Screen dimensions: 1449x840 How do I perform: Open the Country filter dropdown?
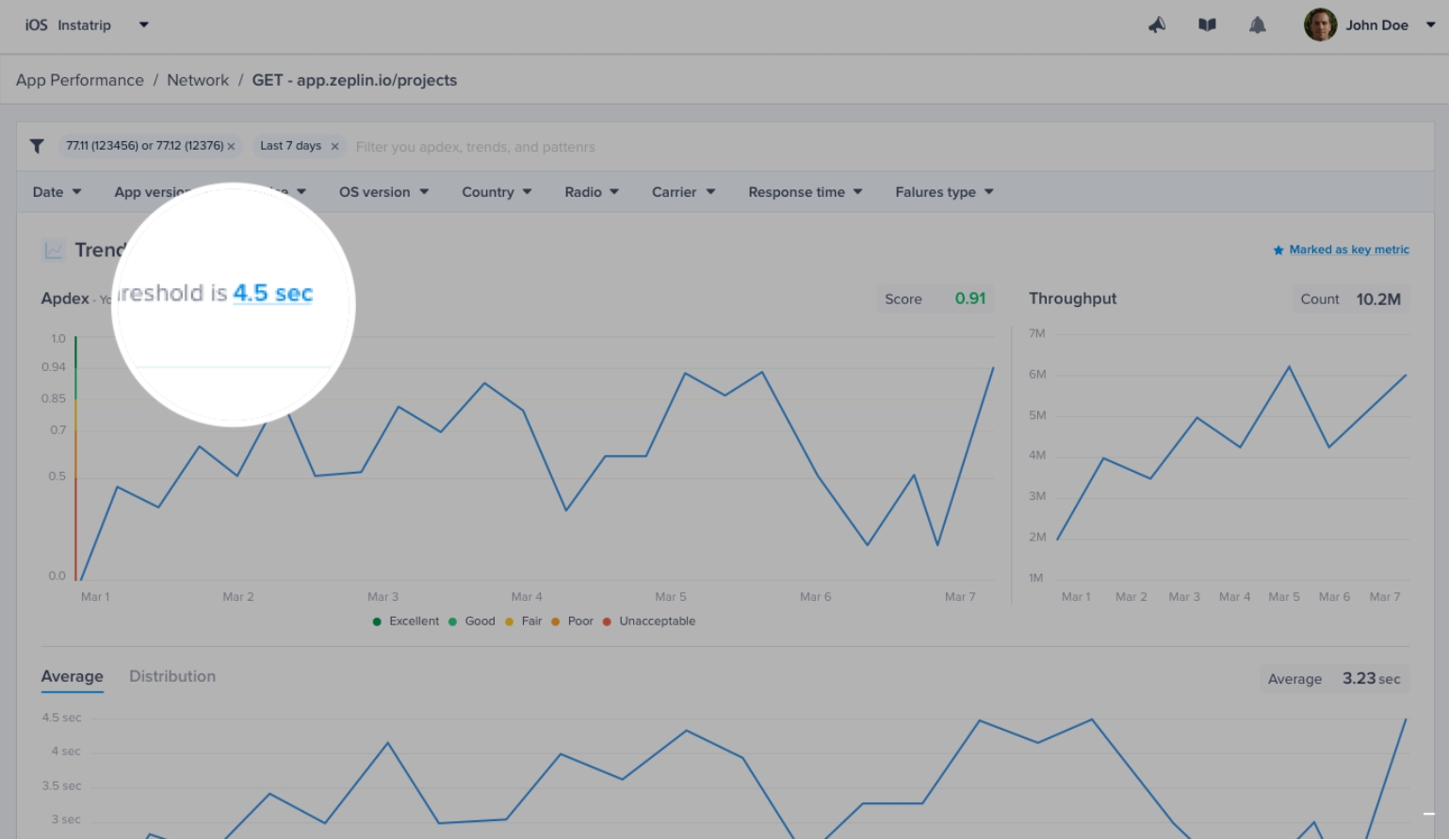tap(497, 192)
